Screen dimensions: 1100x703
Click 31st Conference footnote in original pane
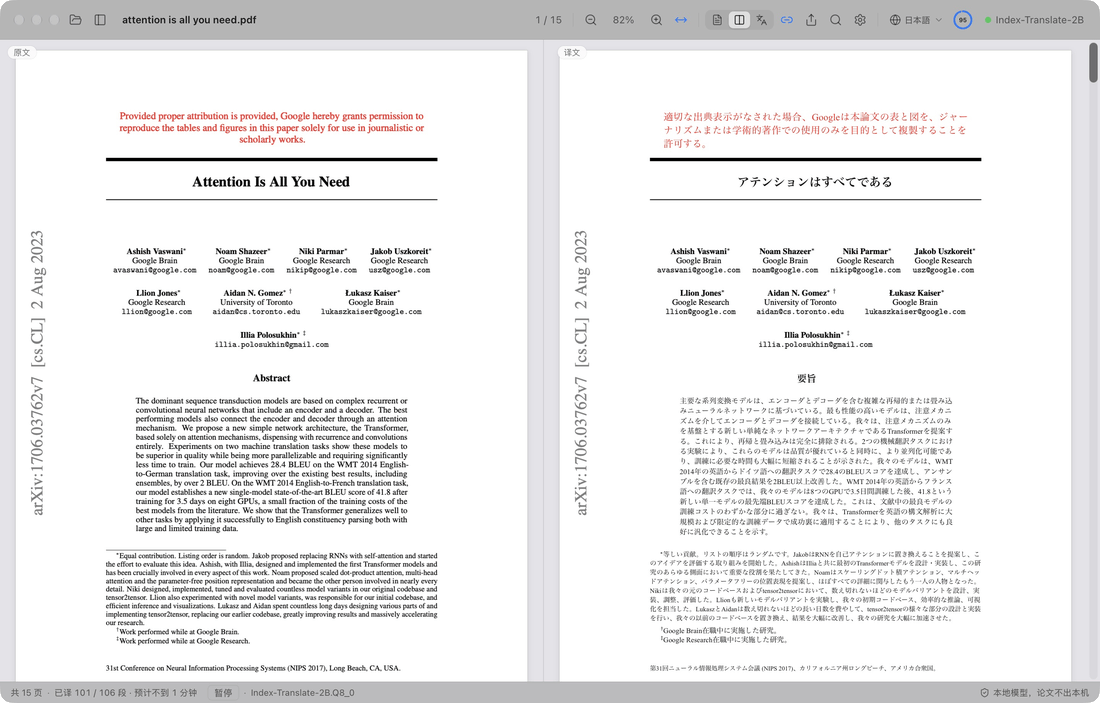click(x=253, y=668)
